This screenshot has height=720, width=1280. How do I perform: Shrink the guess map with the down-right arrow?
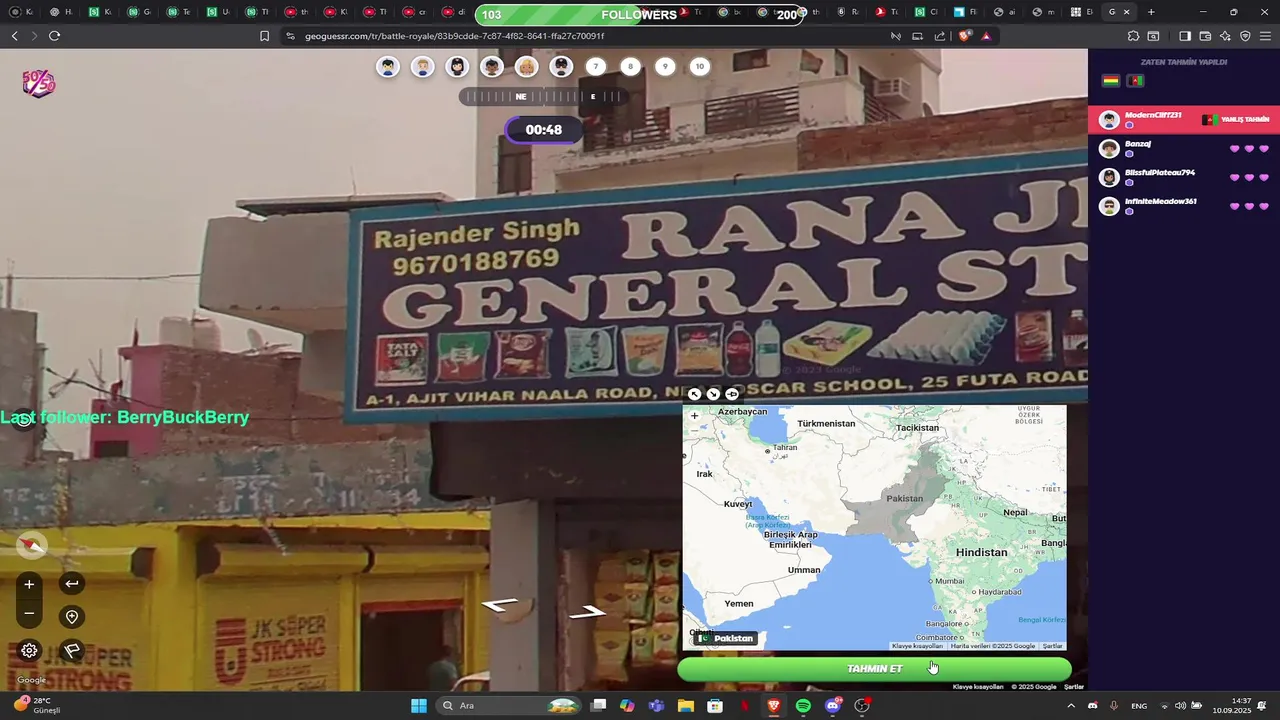point(713,394)
